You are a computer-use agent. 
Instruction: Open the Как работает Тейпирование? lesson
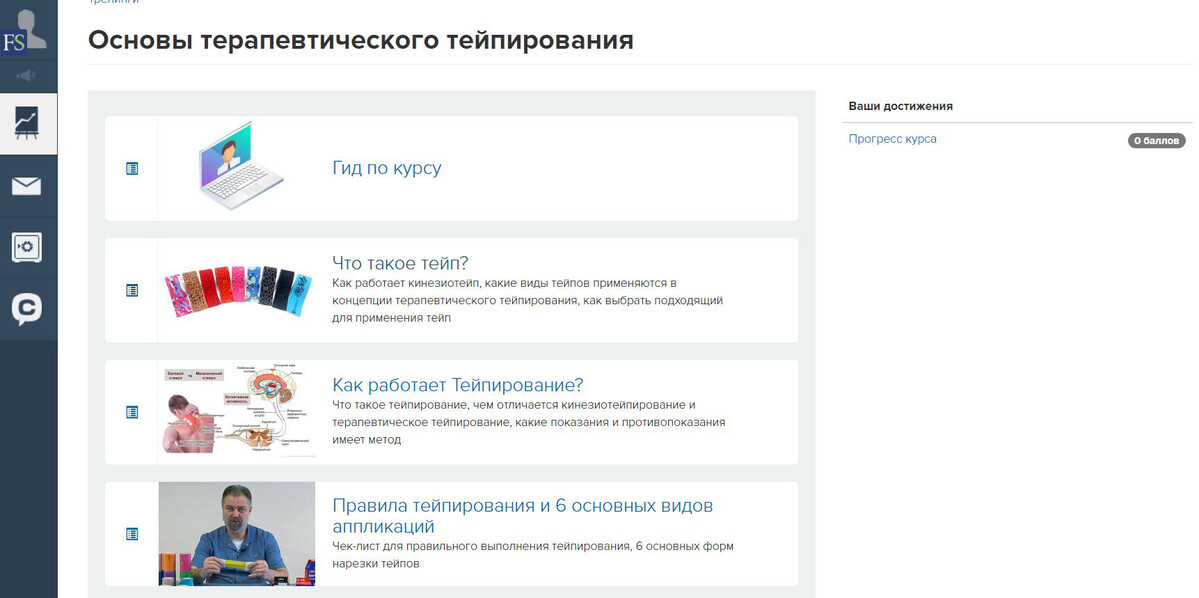coord(458,384)
